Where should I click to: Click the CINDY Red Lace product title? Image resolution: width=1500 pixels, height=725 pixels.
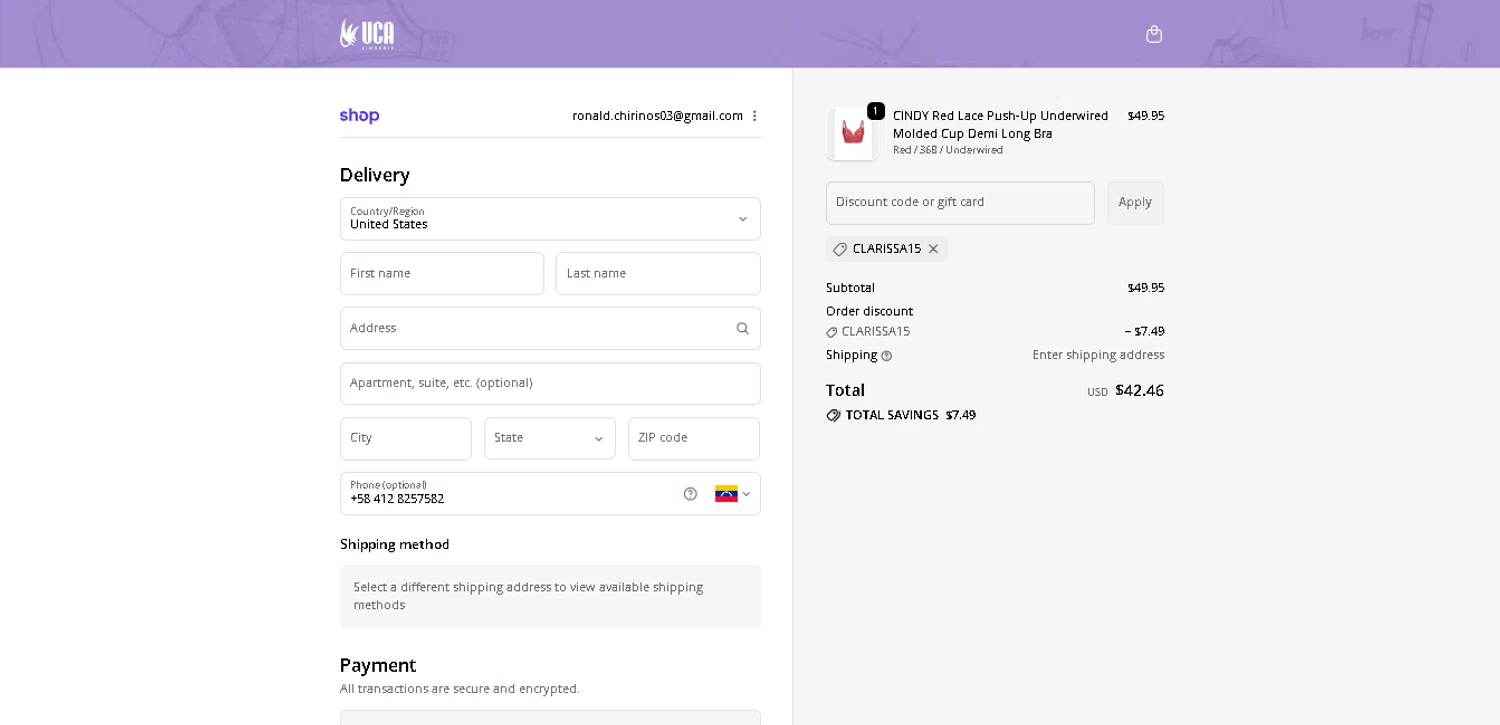click(x=1001, y=125)
